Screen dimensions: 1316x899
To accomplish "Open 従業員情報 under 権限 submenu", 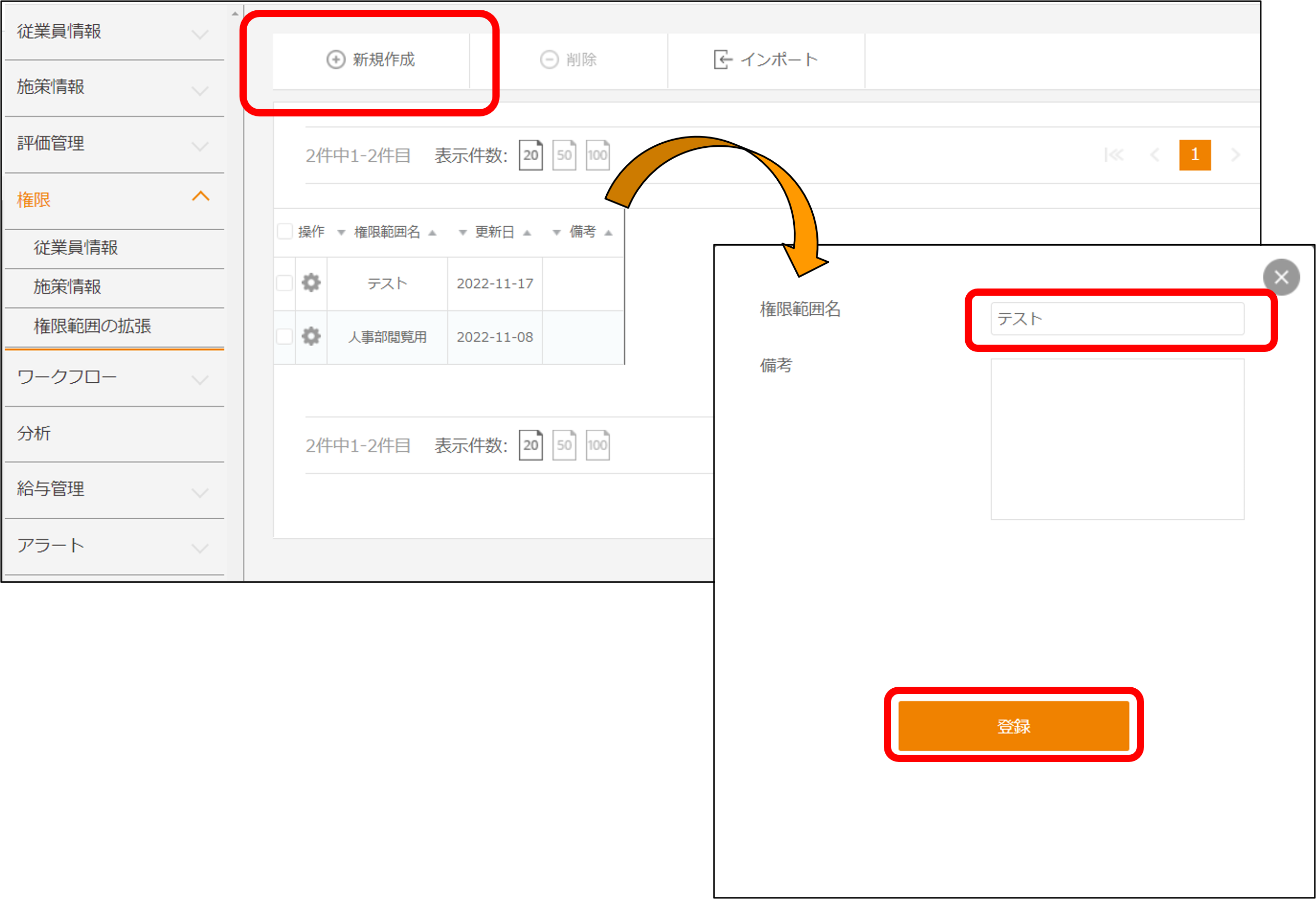I will (76, 248).
